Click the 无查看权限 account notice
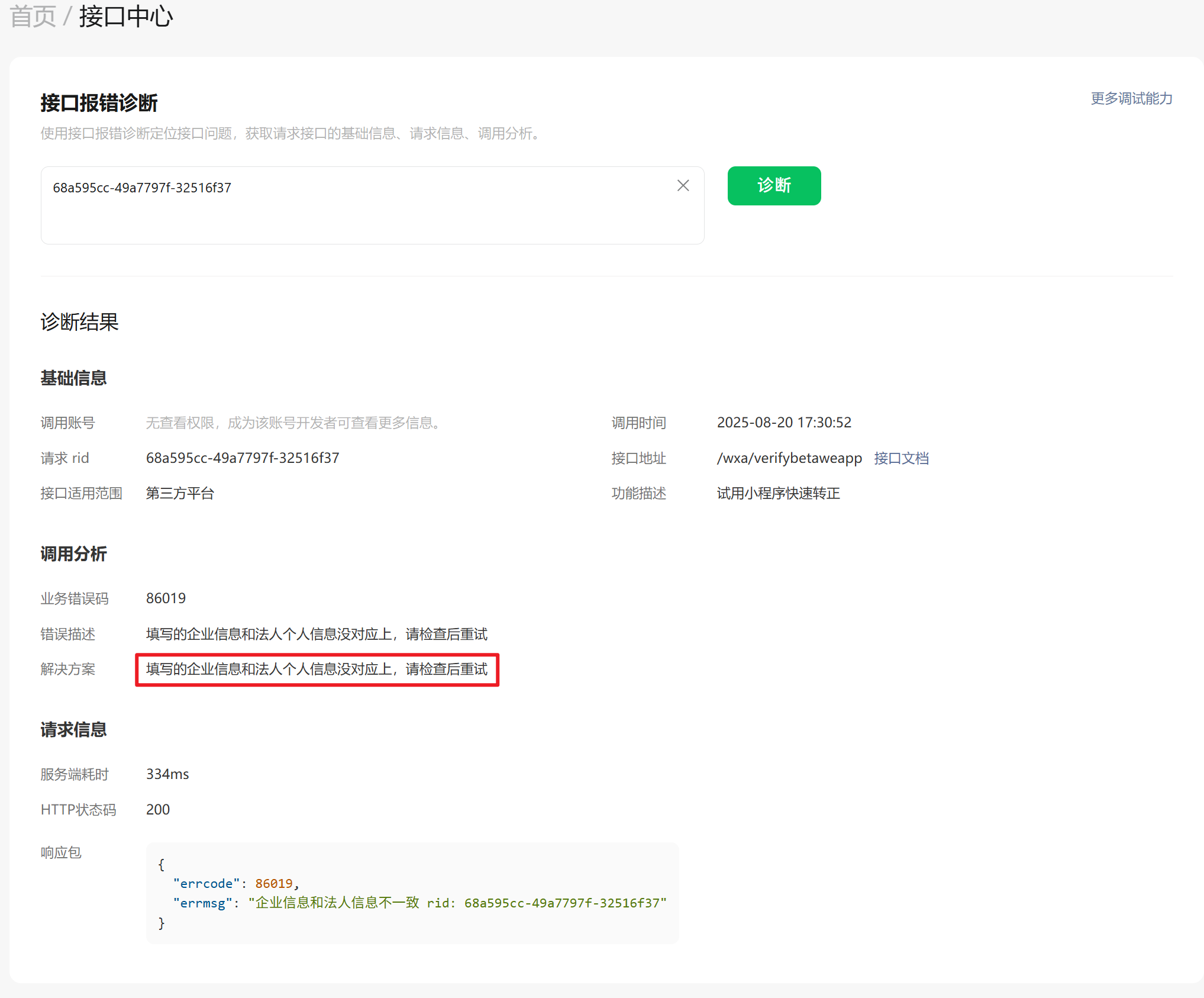The image size is (1204, 998). (294, 423)
